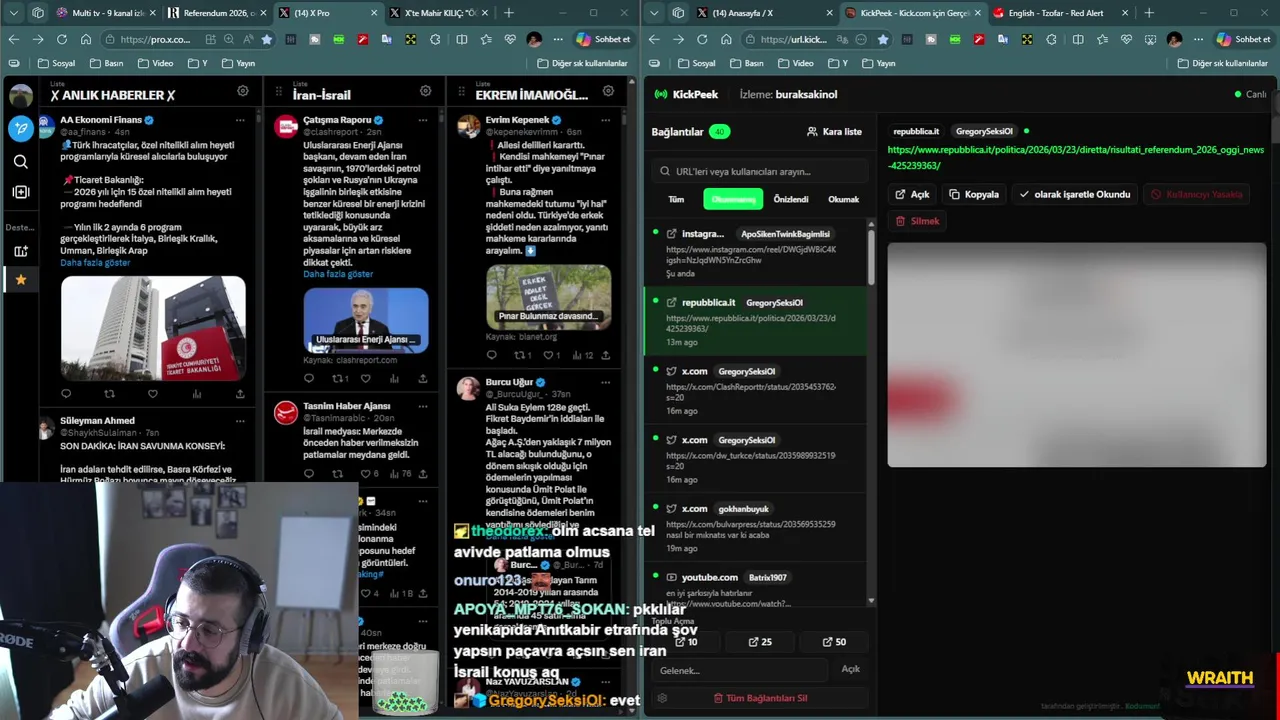Viewport: 1280px width, 720px height.
Task: Click the KickPeek logo
Action: (686, 94)
